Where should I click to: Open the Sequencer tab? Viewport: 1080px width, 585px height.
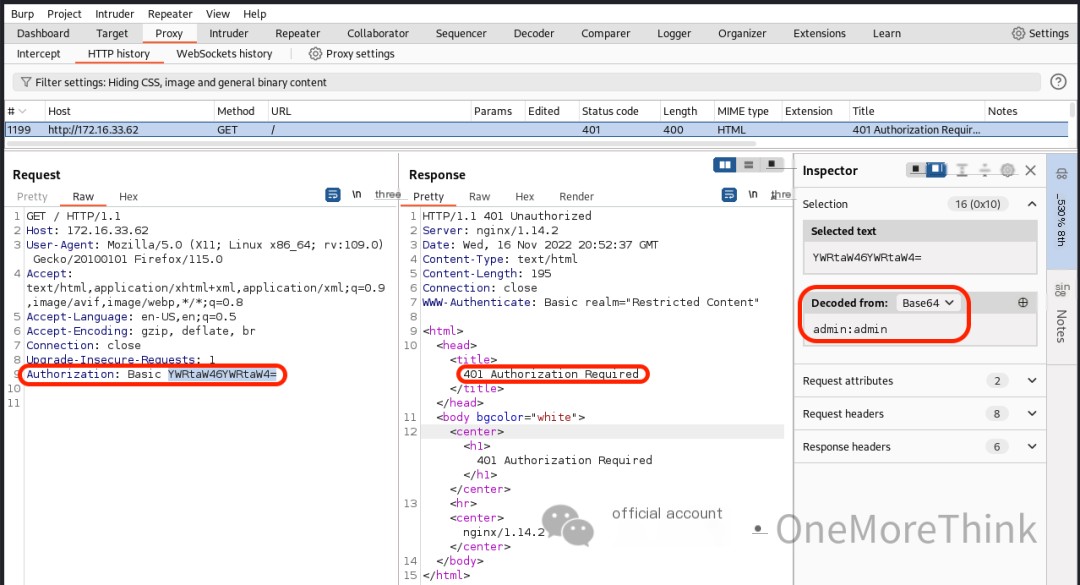461,33
